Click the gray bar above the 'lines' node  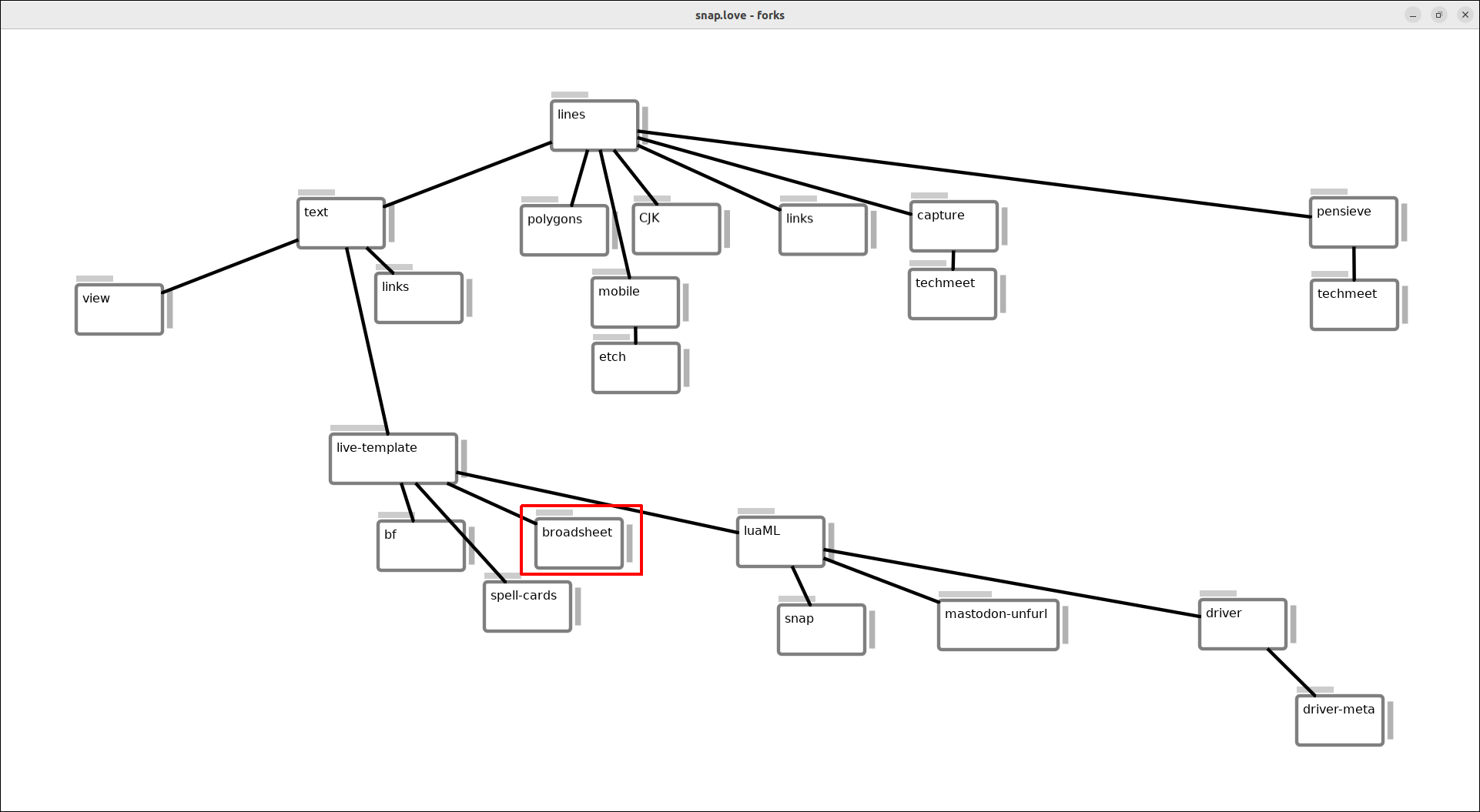[x=569, y=95]
